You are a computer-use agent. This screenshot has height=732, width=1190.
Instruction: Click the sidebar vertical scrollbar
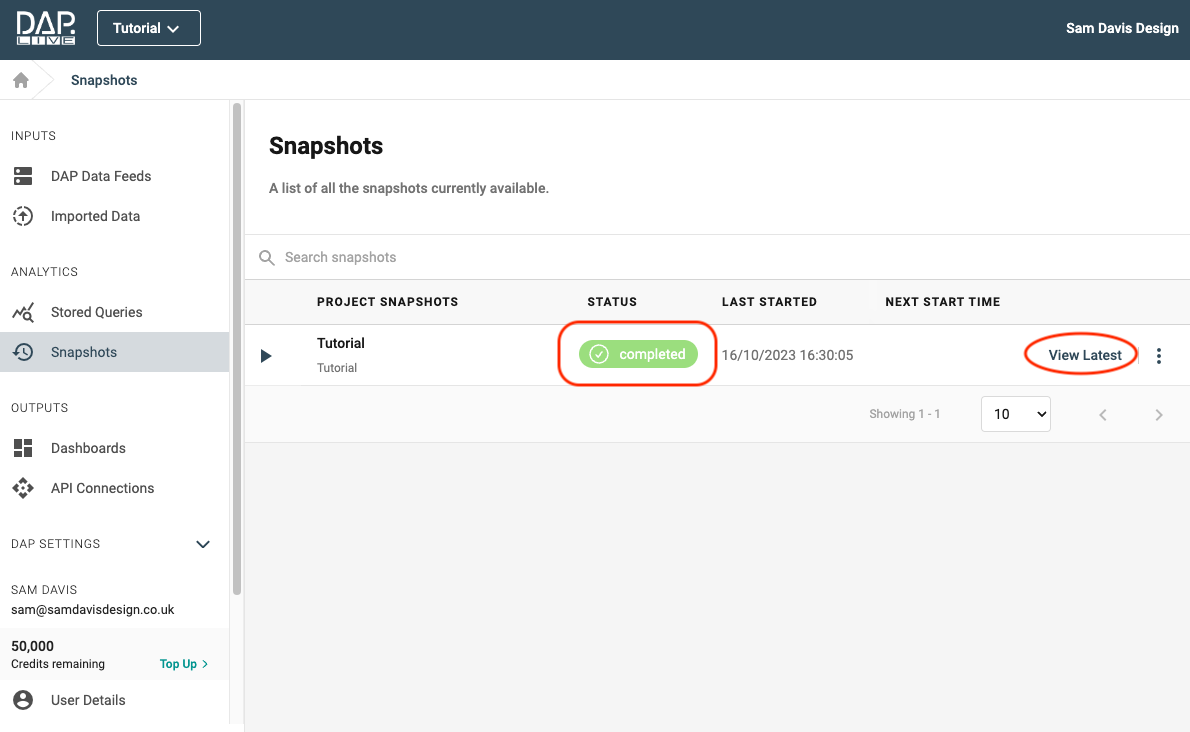click(x=237, y=350)
